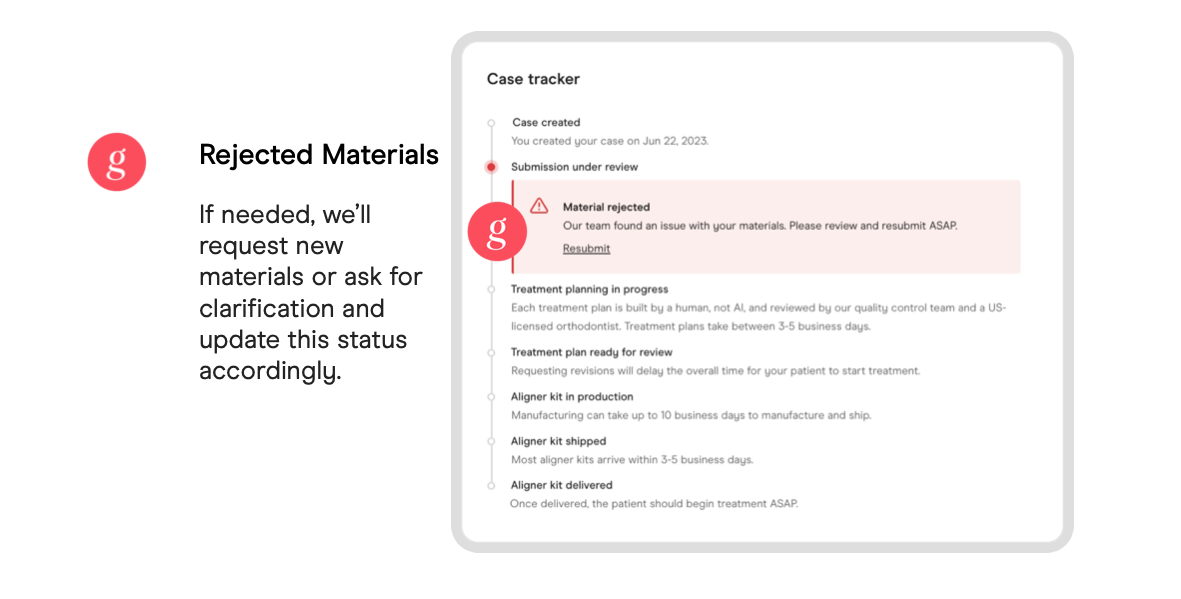This screenshot has height=599, width=1181.
Task: Select the dot beside Aligner kit shipped
Action: click(491, 441)
